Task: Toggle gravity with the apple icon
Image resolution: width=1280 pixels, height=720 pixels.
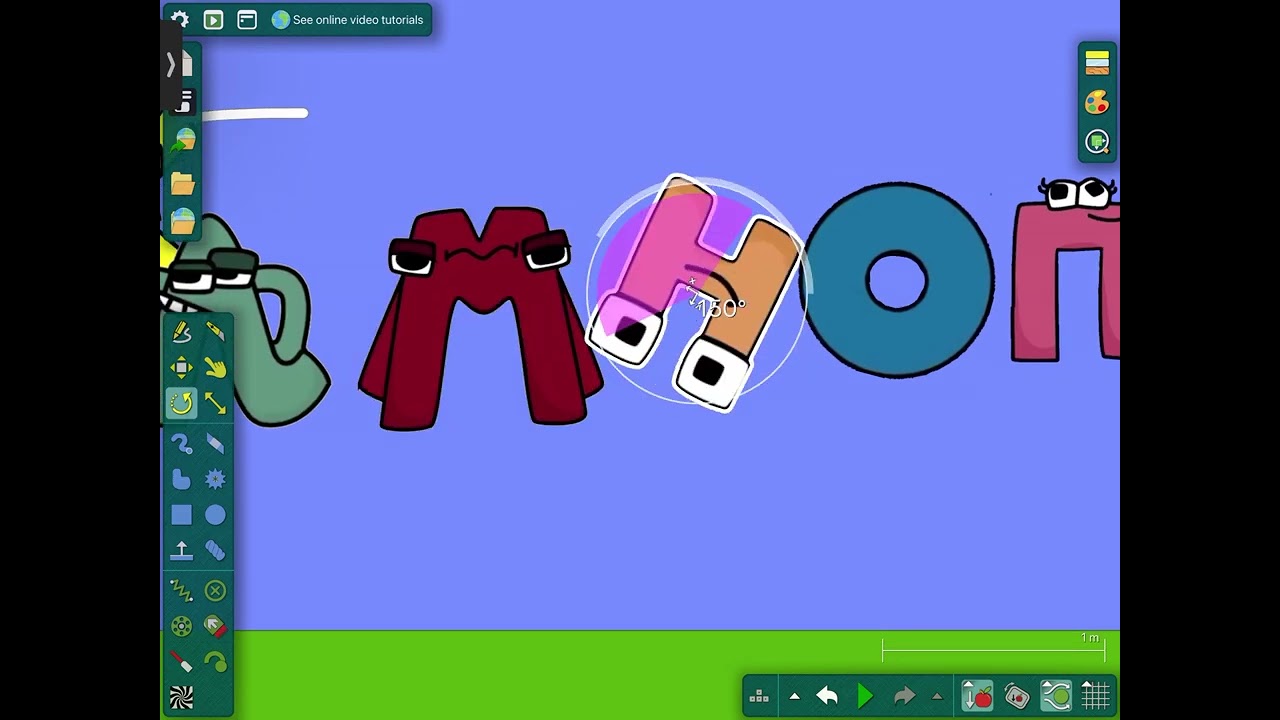Action: click(977, 696)
